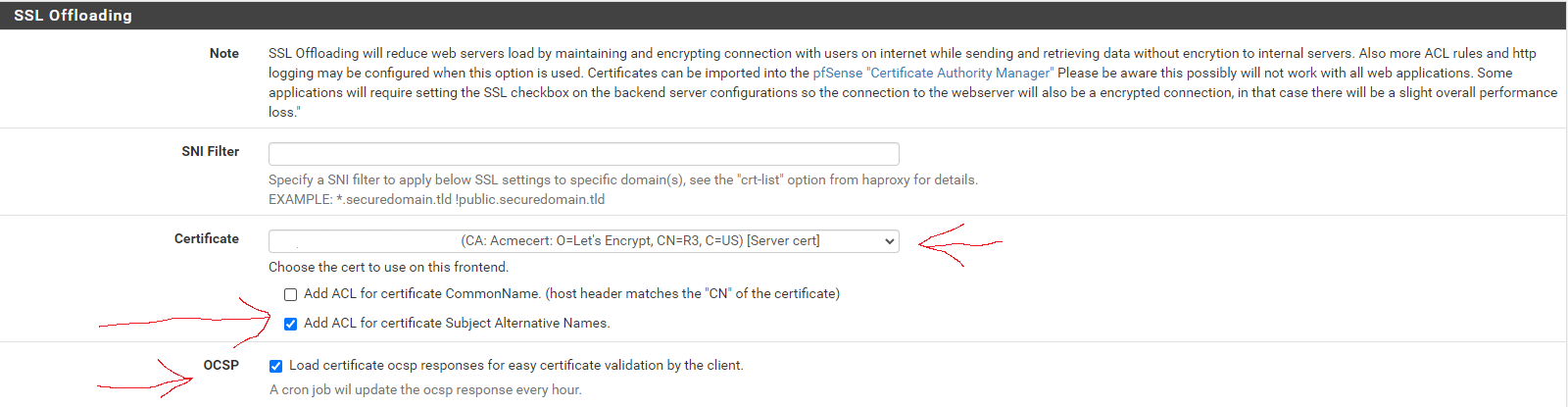Open the pfSense Certificate Authority Manager link
Viewport: 1568px width, 407px height.
[x=933, y=73]
